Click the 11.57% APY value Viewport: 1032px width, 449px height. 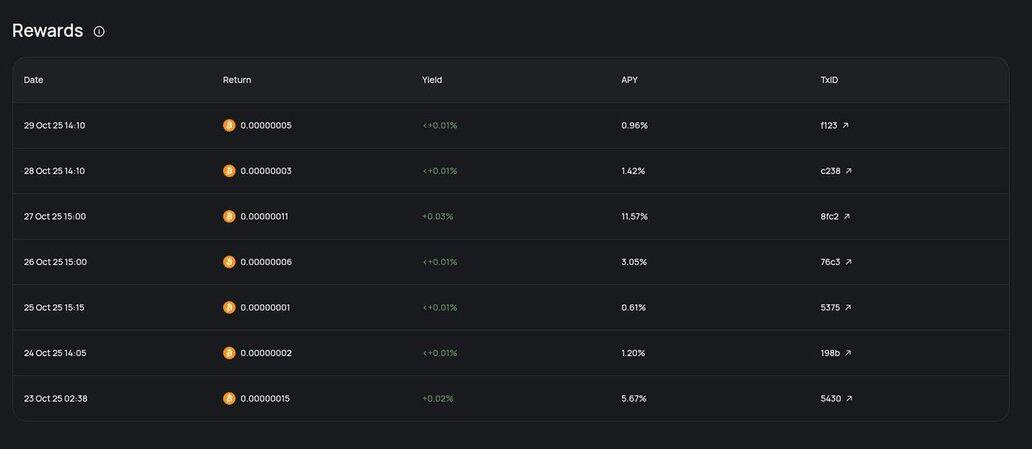click(635, 216)
